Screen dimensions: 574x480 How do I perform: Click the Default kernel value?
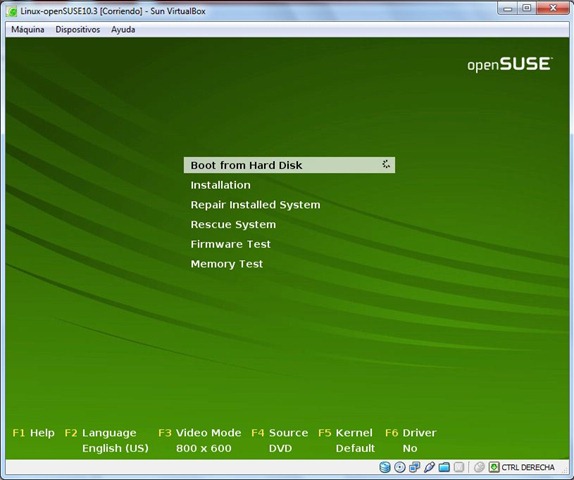(355, 449)
